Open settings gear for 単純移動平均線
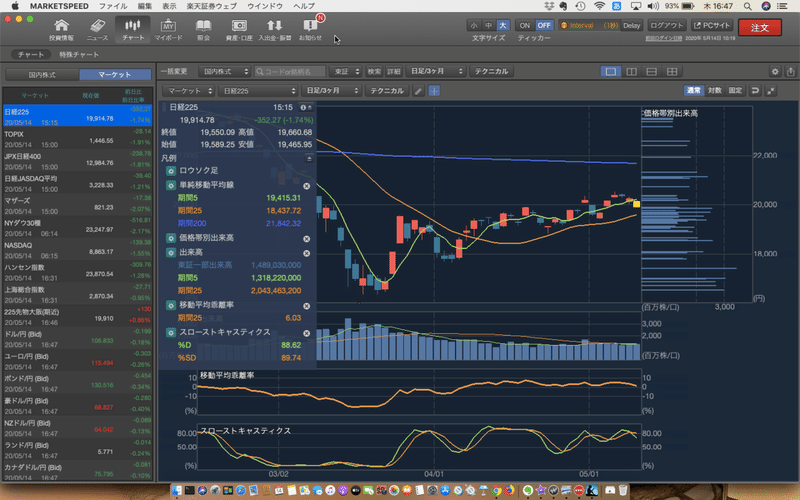 coord(171,185)
